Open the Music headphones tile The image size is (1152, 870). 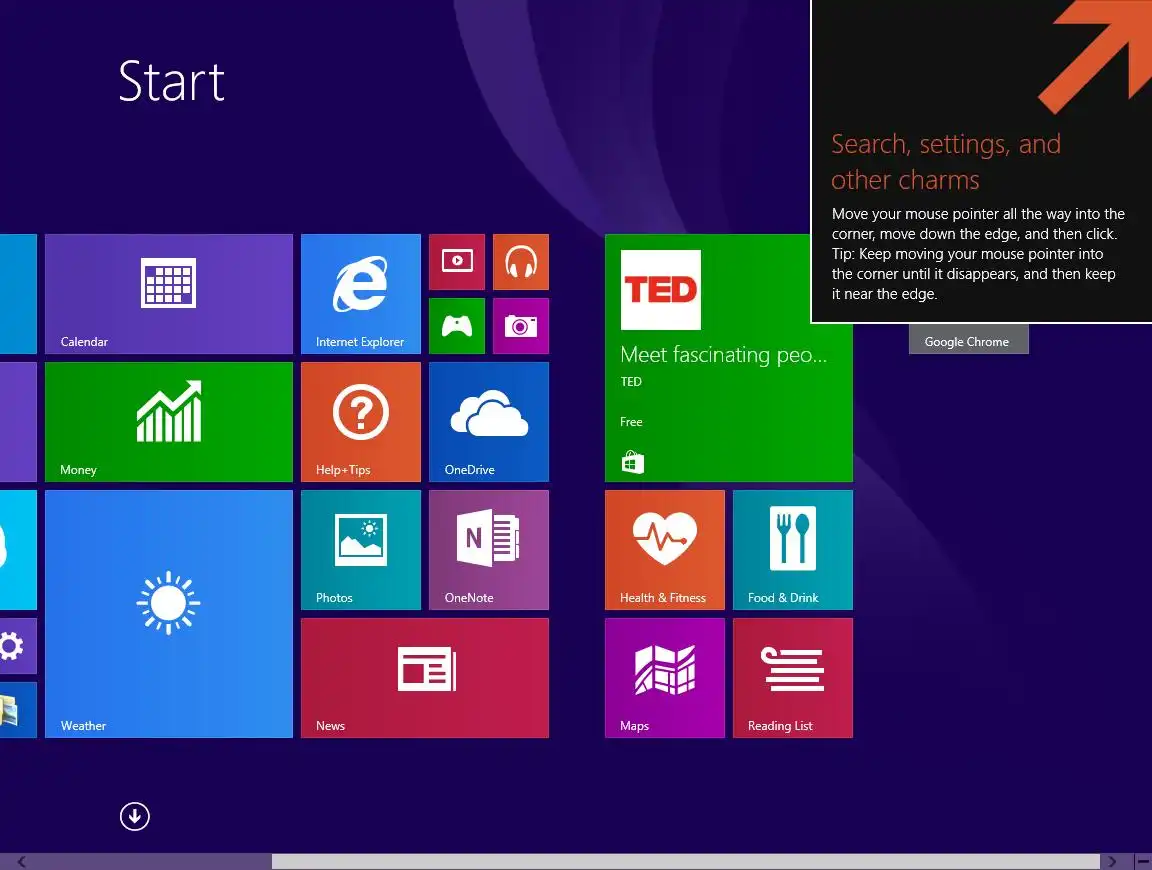click(521, 262)
